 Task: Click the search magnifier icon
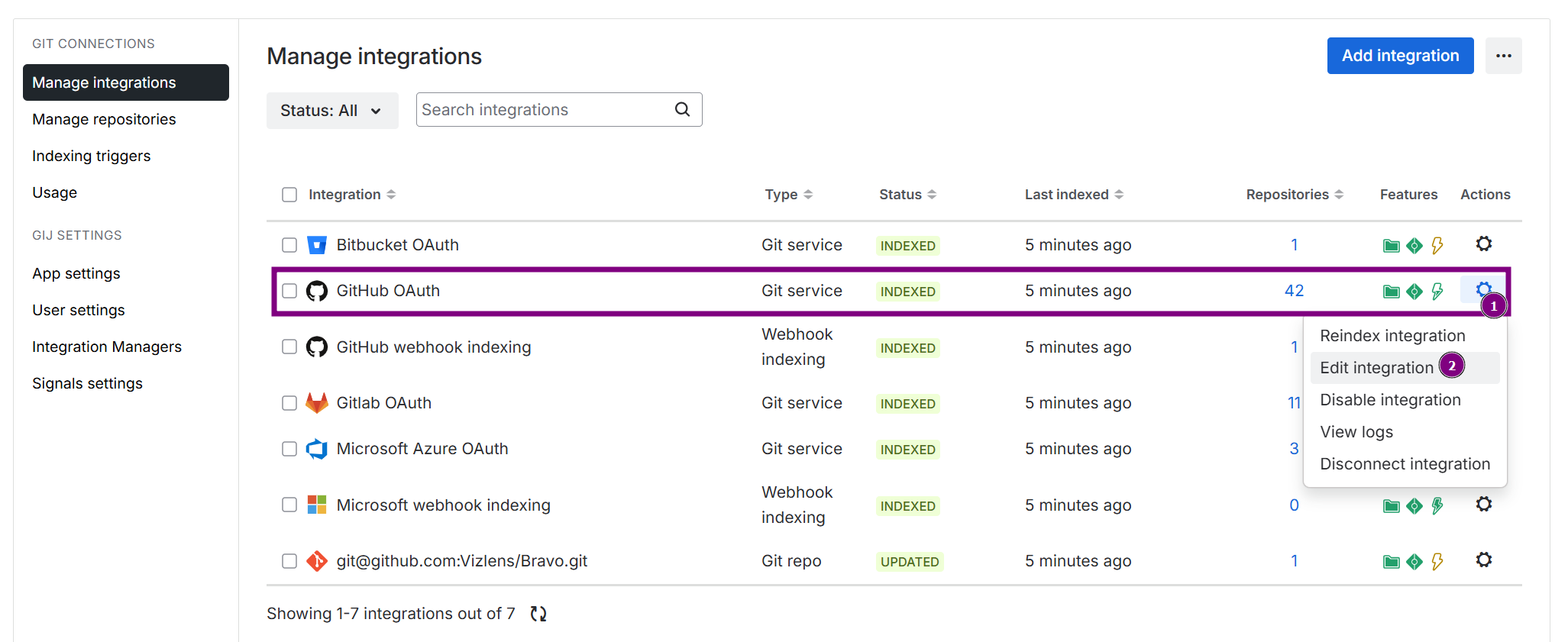pyautogui.click(x=682, y=110)
